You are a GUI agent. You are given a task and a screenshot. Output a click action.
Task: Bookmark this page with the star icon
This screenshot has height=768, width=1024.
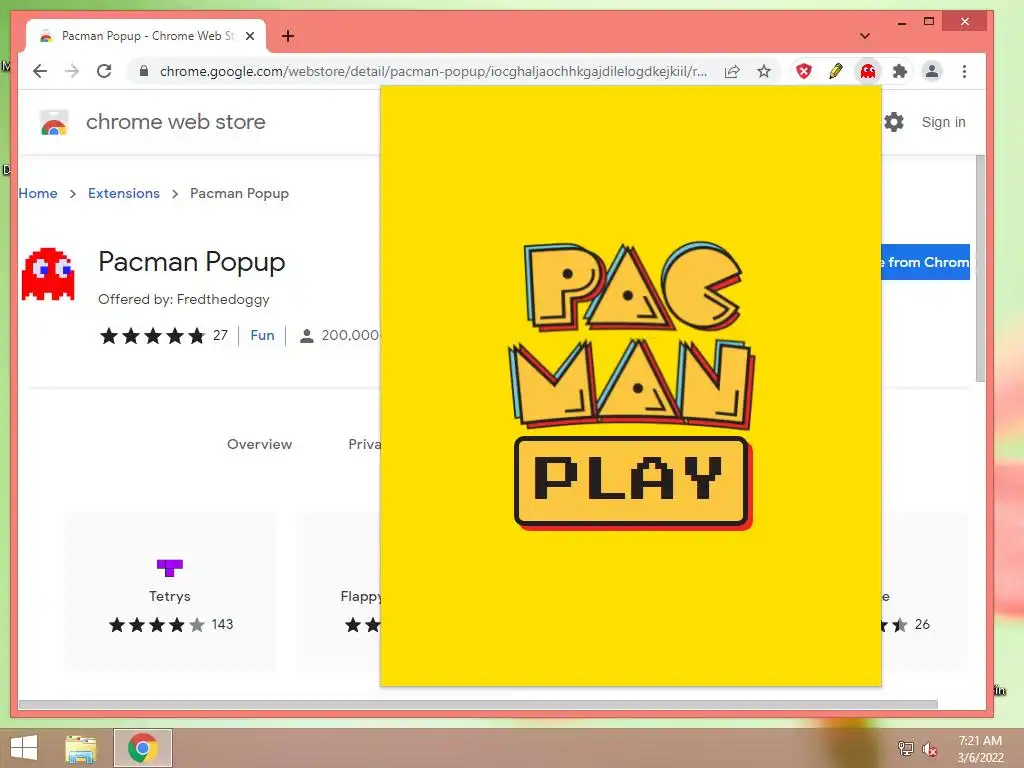[763, 71]
